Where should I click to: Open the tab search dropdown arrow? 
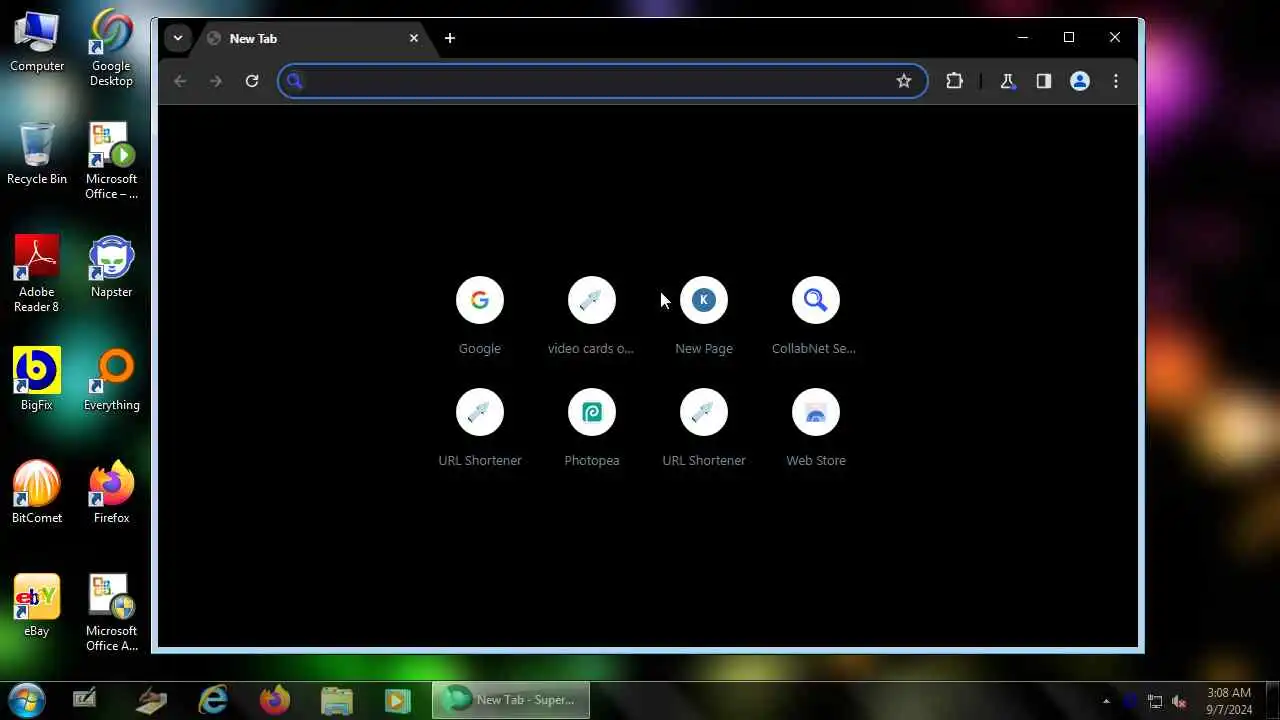178,38
